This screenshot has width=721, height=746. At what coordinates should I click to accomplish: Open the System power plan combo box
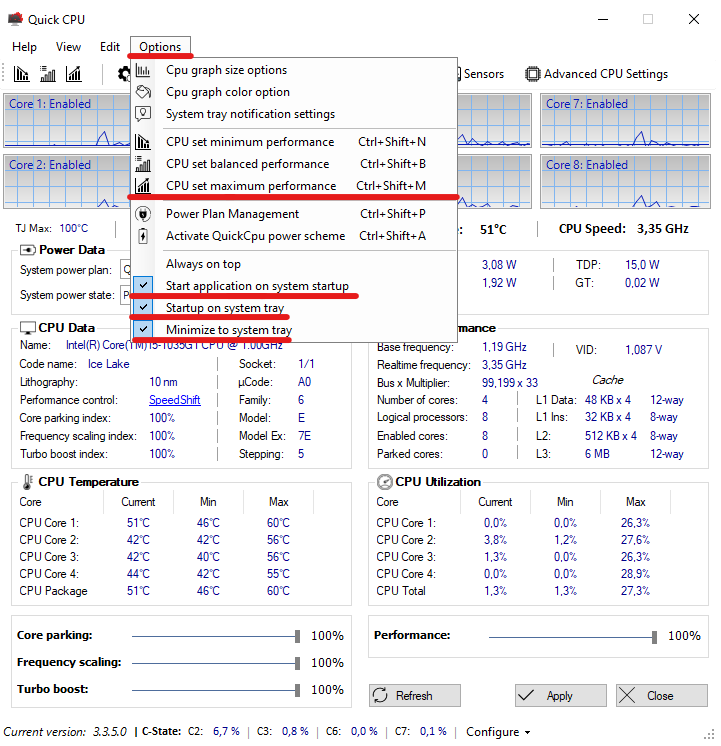coord(125,270)
